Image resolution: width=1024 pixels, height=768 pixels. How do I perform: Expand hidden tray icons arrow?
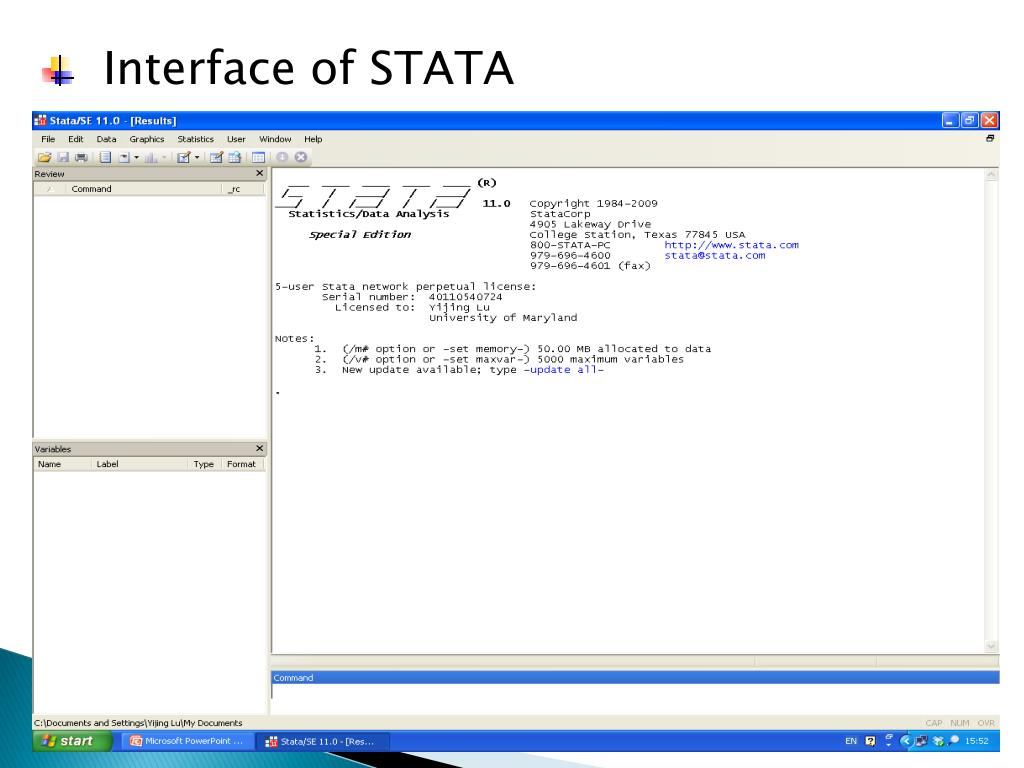click(x=906, y=741)
